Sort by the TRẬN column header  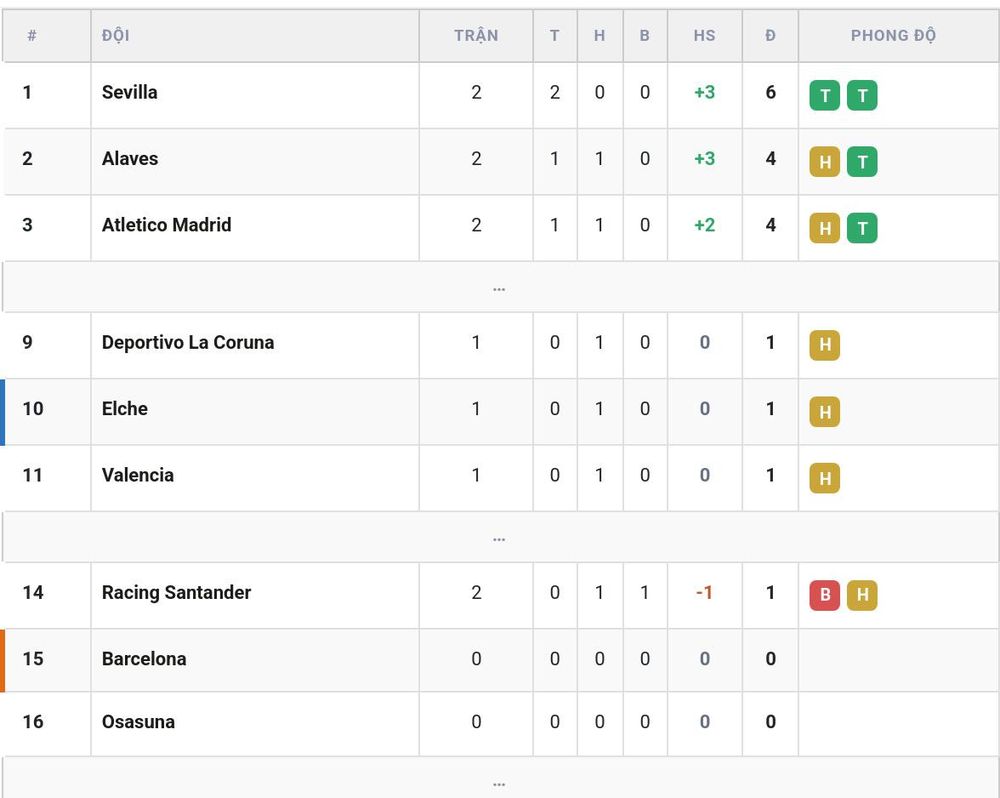(x=476, y=36)
